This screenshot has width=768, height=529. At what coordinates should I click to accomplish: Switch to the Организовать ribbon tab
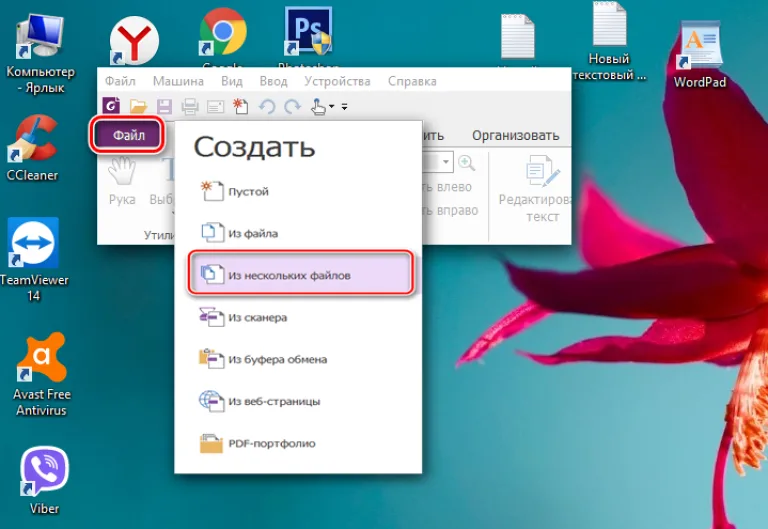pyautogui.click(x=515, y=135)
